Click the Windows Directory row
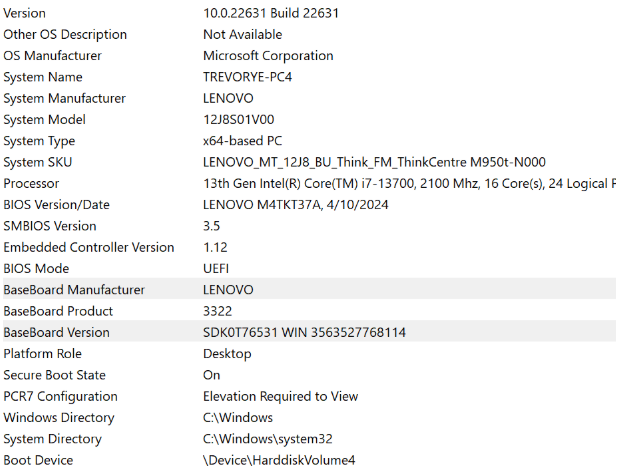Viewport: 618px width, 469px height. (x=59, y=418)
